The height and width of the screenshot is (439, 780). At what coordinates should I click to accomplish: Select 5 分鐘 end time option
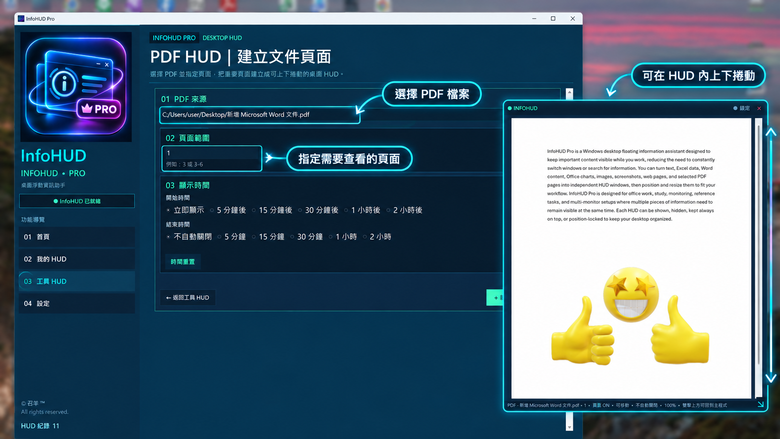pos(231,237)
